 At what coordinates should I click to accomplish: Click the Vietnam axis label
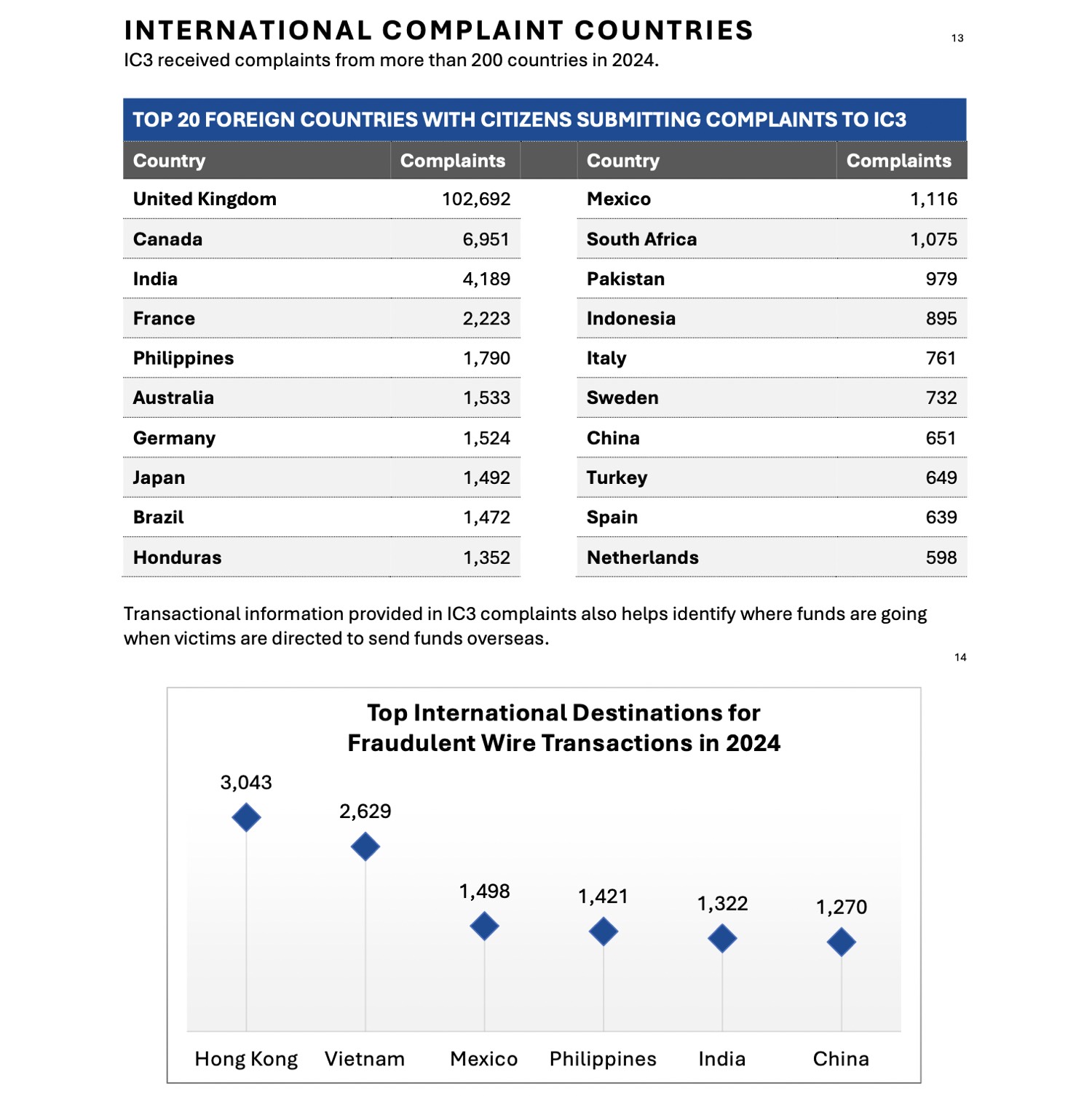point(365,1059)
